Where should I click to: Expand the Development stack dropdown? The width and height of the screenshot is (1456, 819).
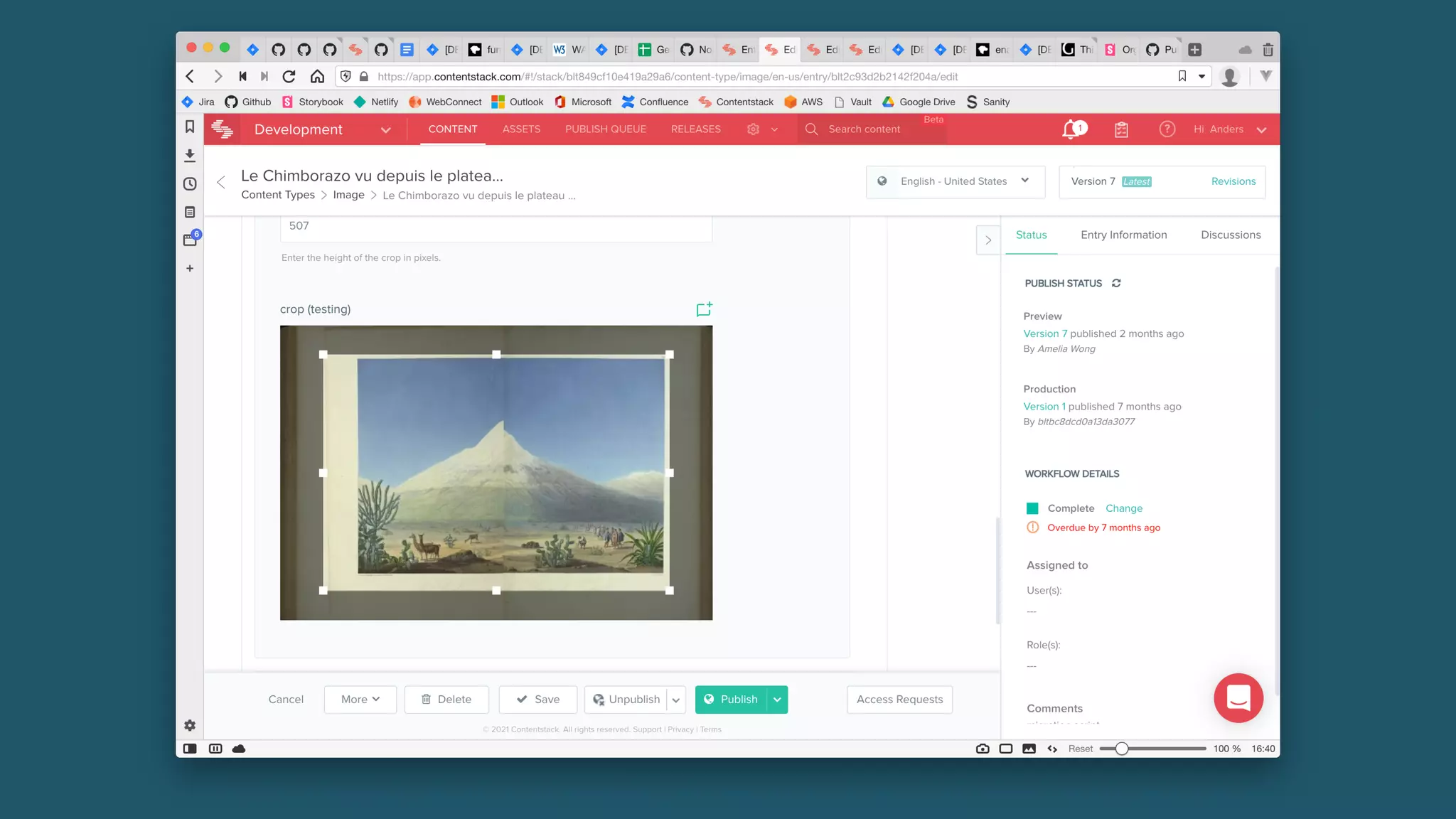click(x=385, y=130)
